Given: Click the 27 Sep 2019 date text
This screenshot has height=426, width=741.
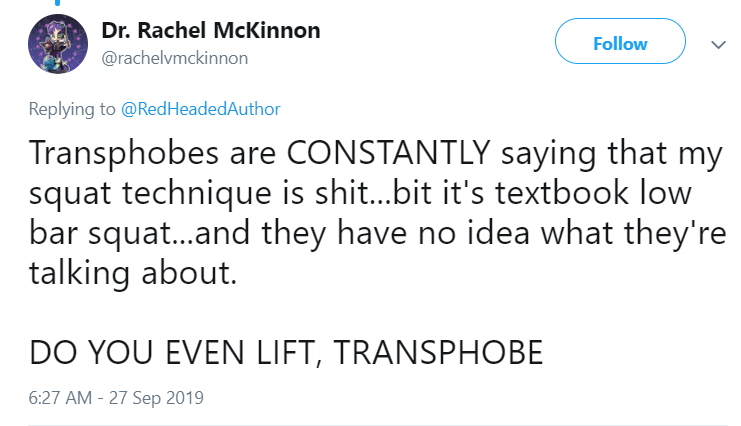Looking at the screenshot, I should pyautogui.click(x=156, y=398).
